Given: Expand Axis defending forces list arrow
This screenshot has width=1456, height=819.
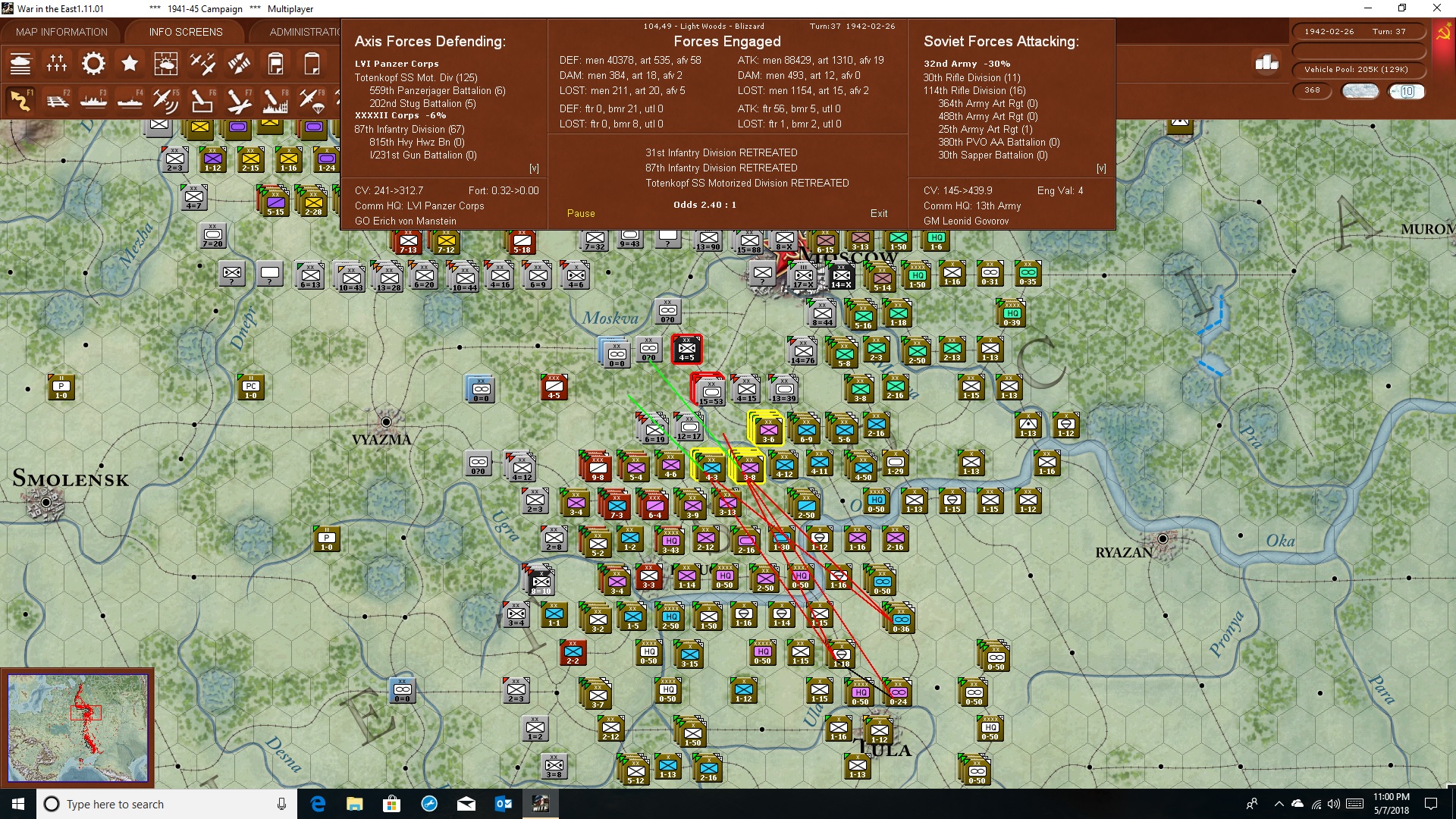Looking at the screenshot, I should 534,168.
